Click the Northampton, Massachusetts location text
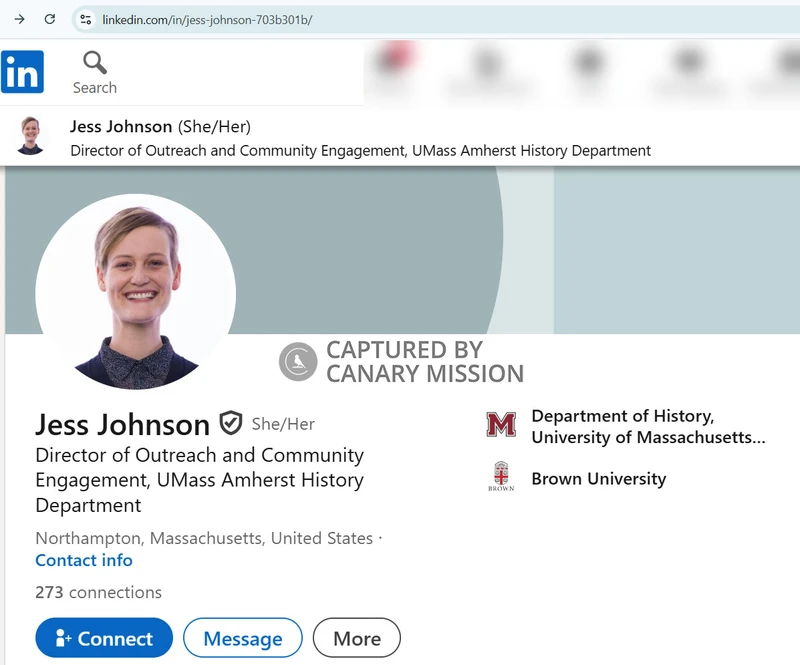The width and height of the screenshot is (800, 665). pyautogui.click(x=204, y=538)
